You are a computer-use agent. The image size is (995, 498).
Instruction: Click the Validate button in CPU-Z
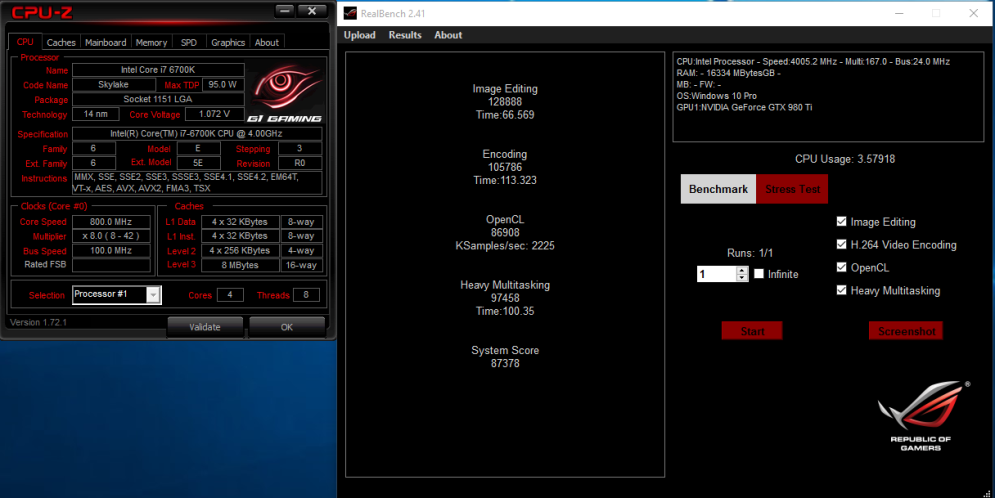click(205, 327)
